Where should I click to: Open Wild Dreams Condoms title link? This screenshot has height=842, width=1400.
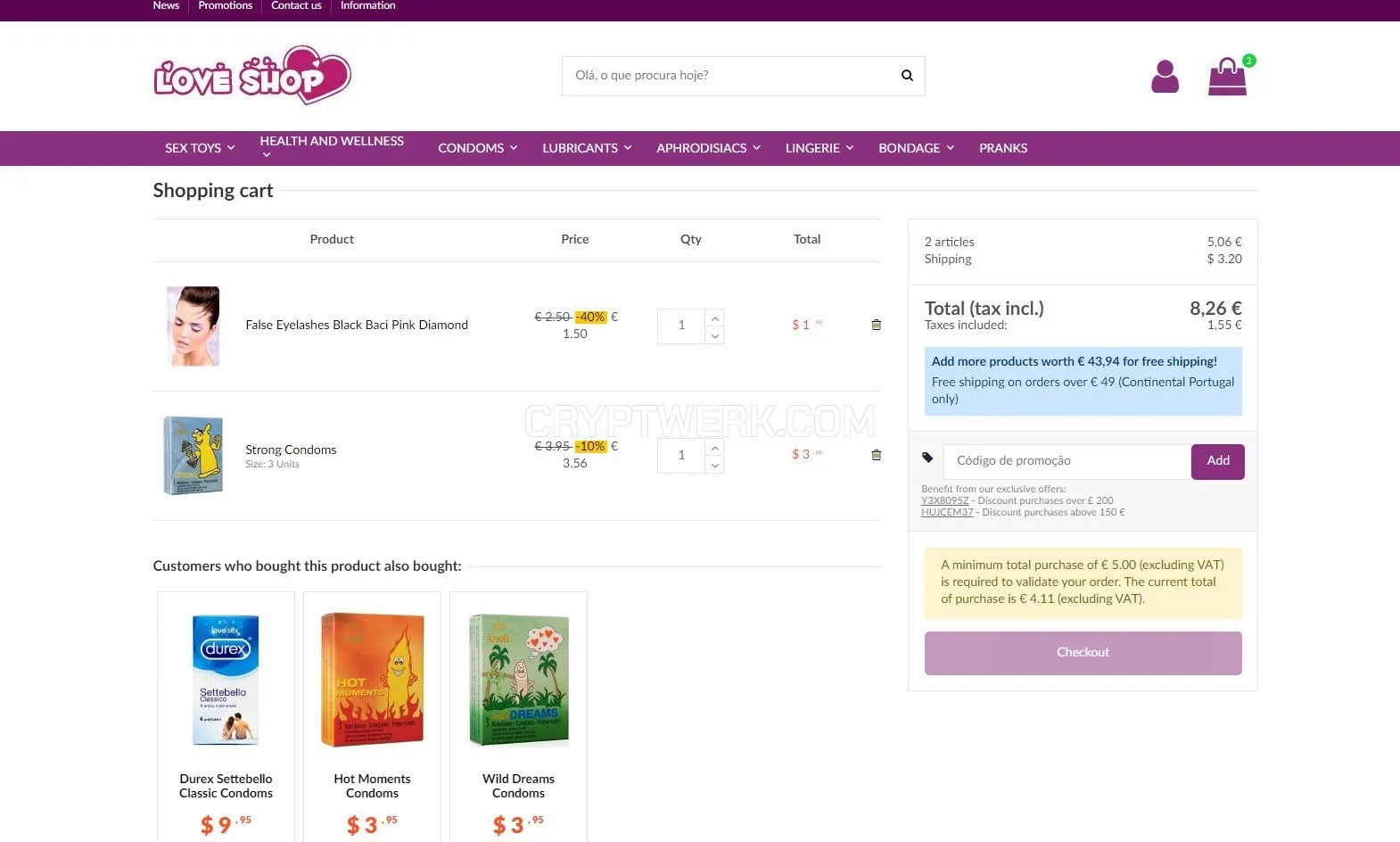coord(518,786)
